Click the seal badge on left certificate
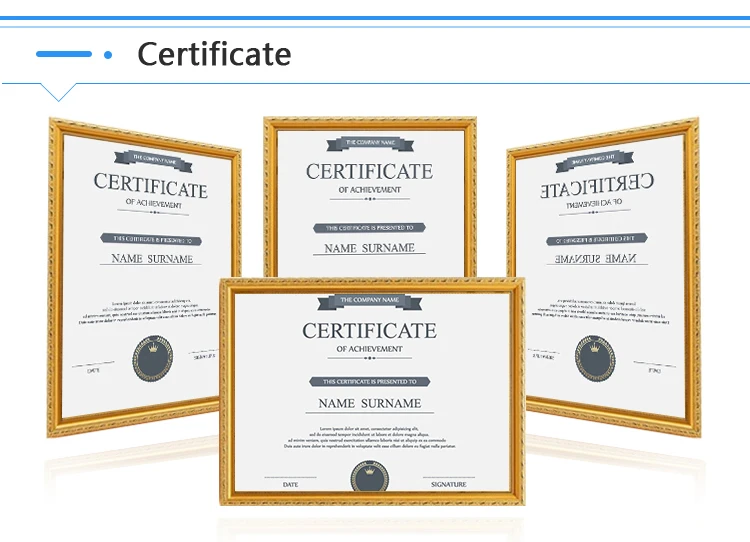This screenshot has height=542, width=750. (x=153, y=358)
